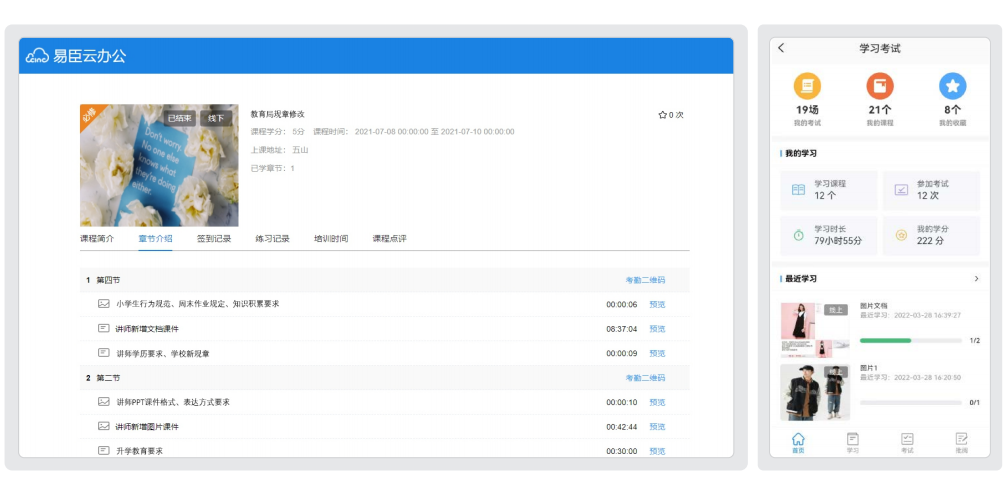Click 上课地址 五山 text
This screenshot has width=1005, height=493.
(x=279, y=150)
